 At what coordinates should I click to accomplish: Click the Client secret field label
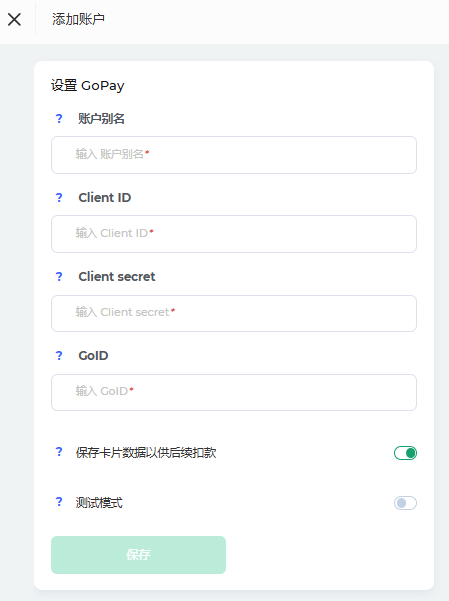point(117,277)
